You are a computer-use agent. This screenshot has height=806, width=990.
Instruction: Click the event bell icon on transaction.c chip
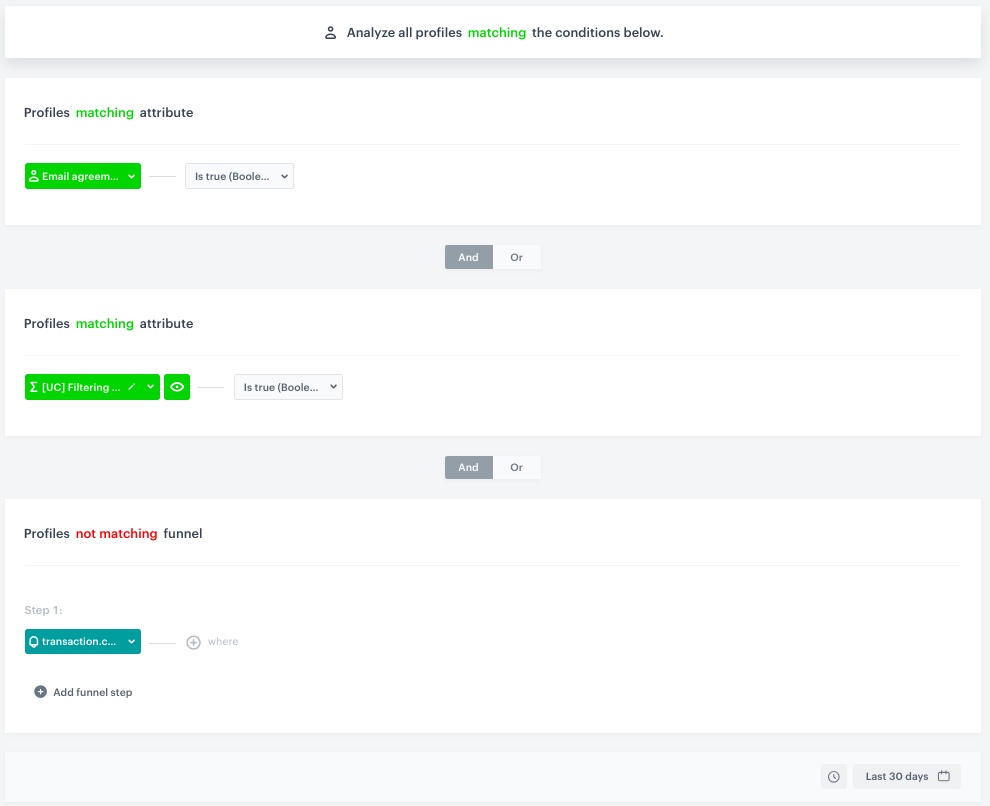coord(33,641)
